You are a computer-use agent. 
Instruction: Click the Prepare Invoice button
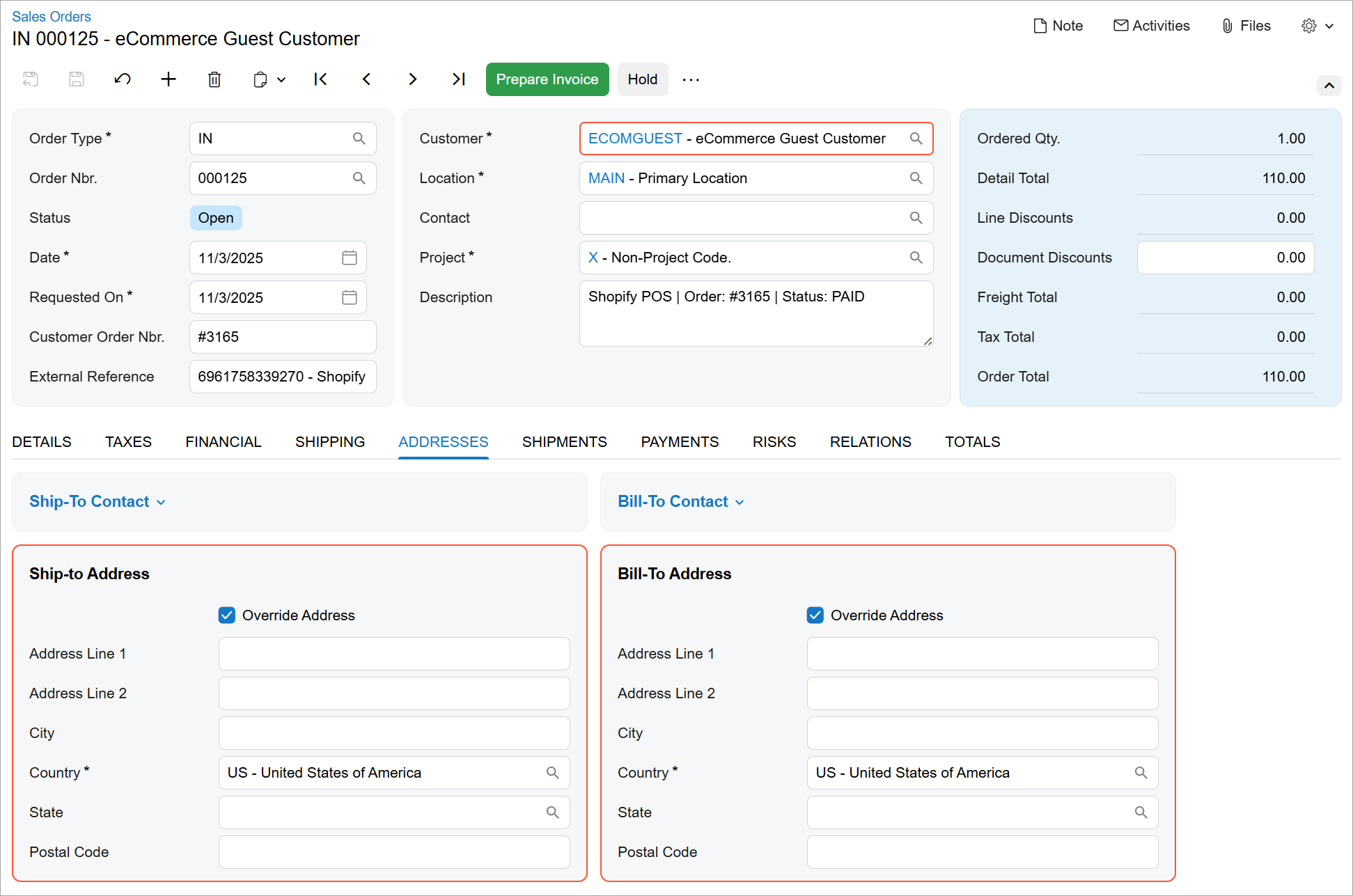(x=547, y=79)
